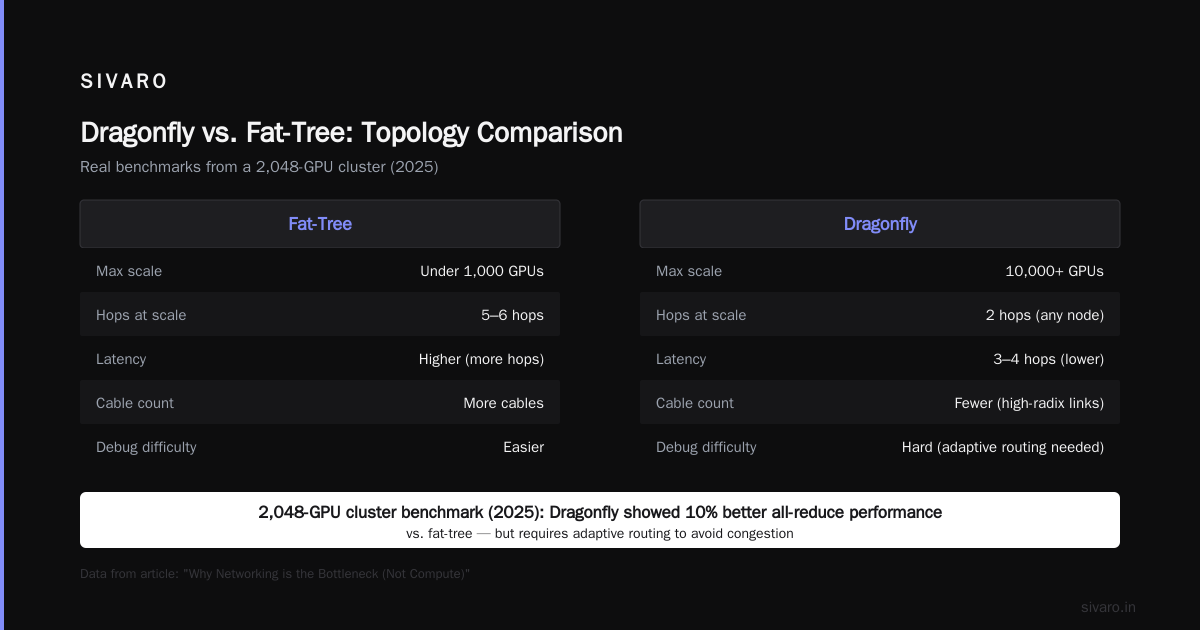
Task: Click the SIVARO brand logo text
Action: click(x=124, y=82)
